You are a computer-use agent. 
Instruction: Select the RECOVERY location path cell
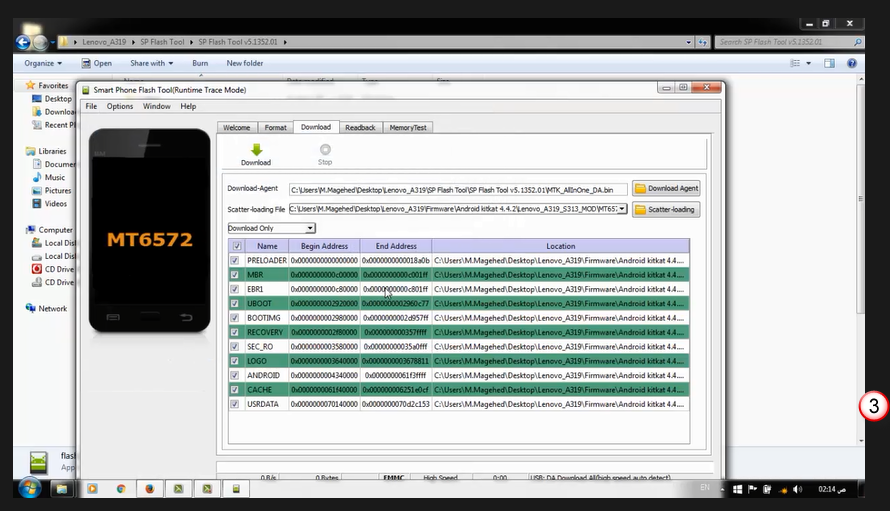coord(560,332)
